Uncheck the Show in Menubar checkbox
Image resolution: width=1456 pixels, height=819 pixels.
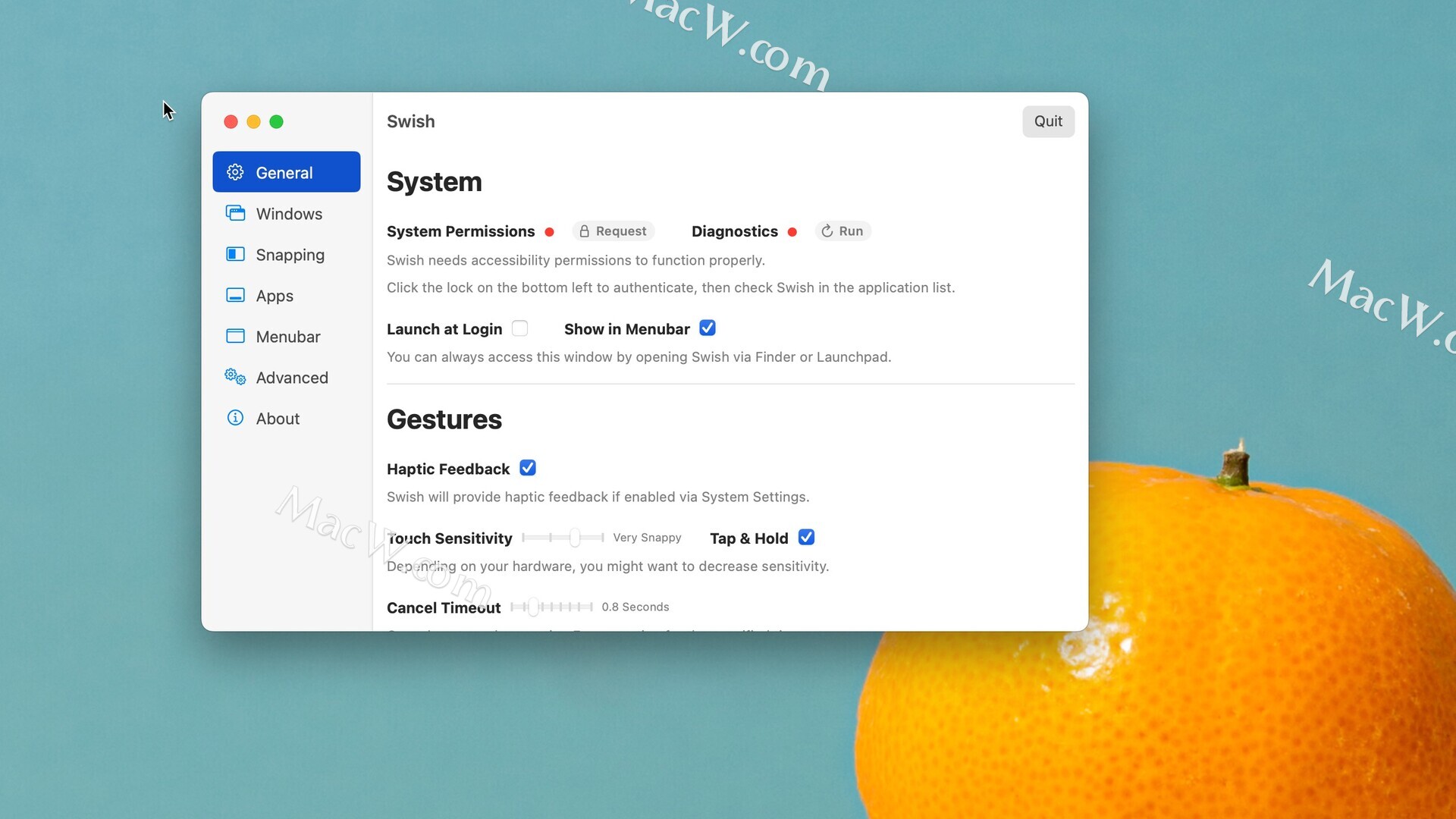(x=708, y=328)
